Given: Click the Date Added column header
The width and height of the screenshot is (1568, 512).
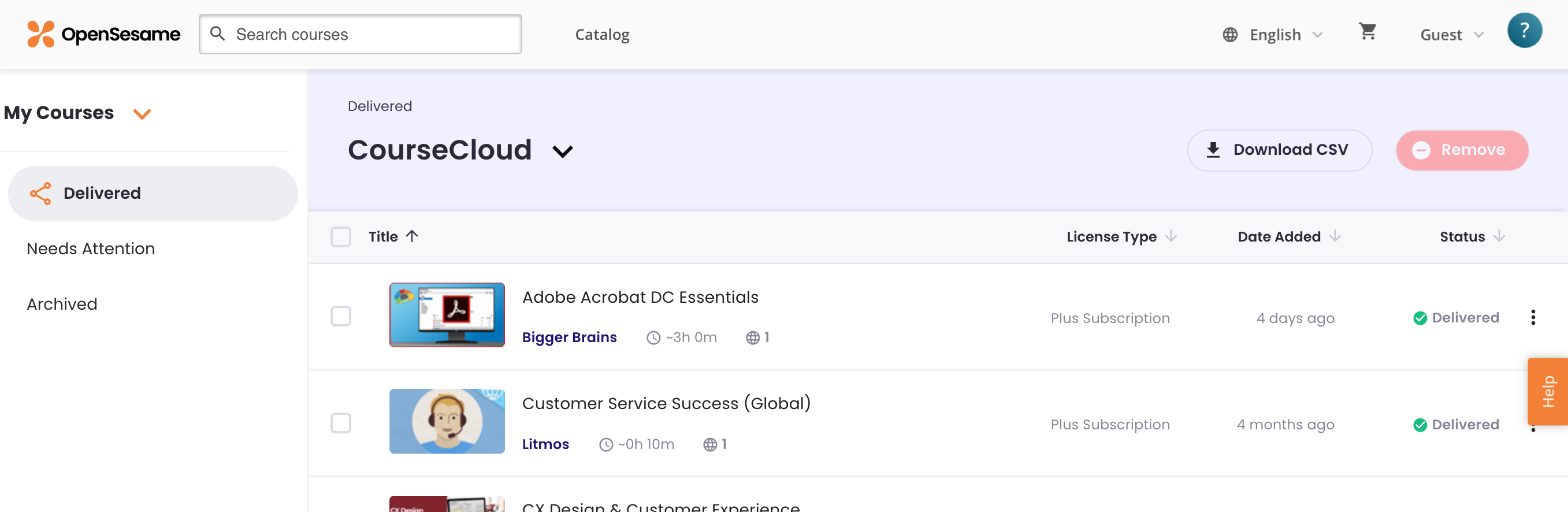Looking at the screenshot, I should point(1279,237).
